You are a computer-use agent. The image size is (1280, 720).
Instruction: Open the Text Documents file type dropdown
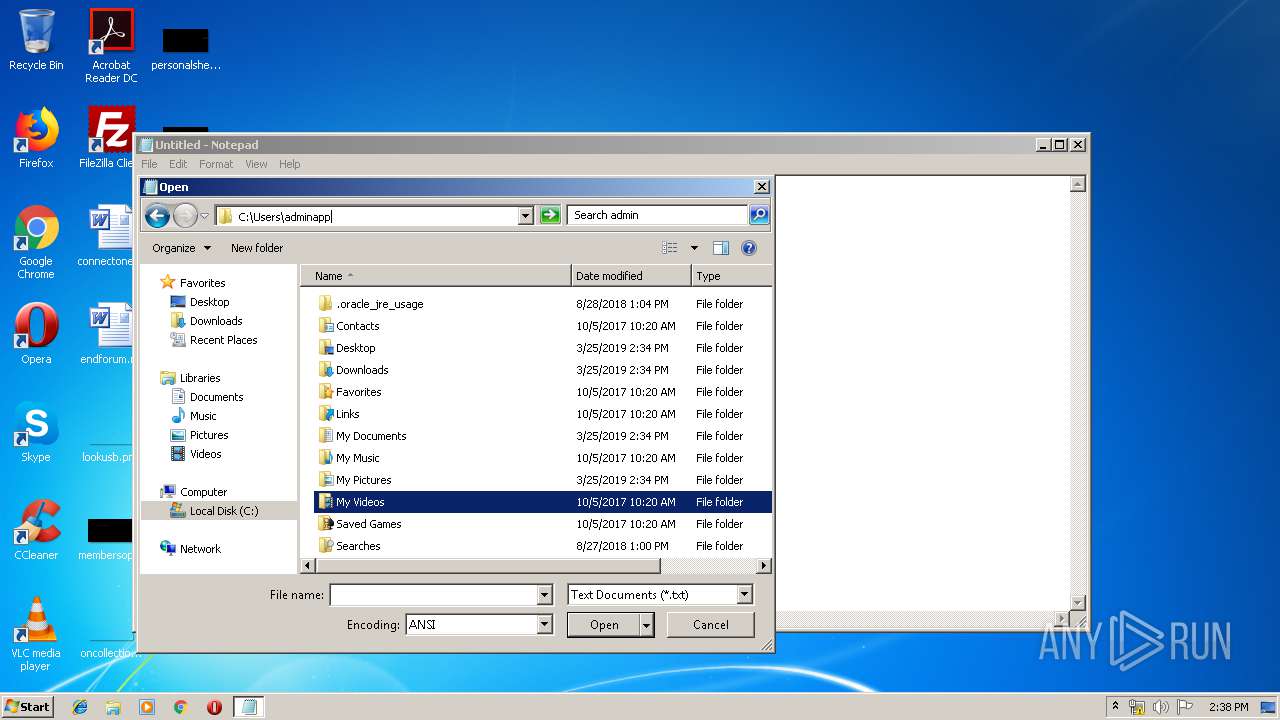744,595
